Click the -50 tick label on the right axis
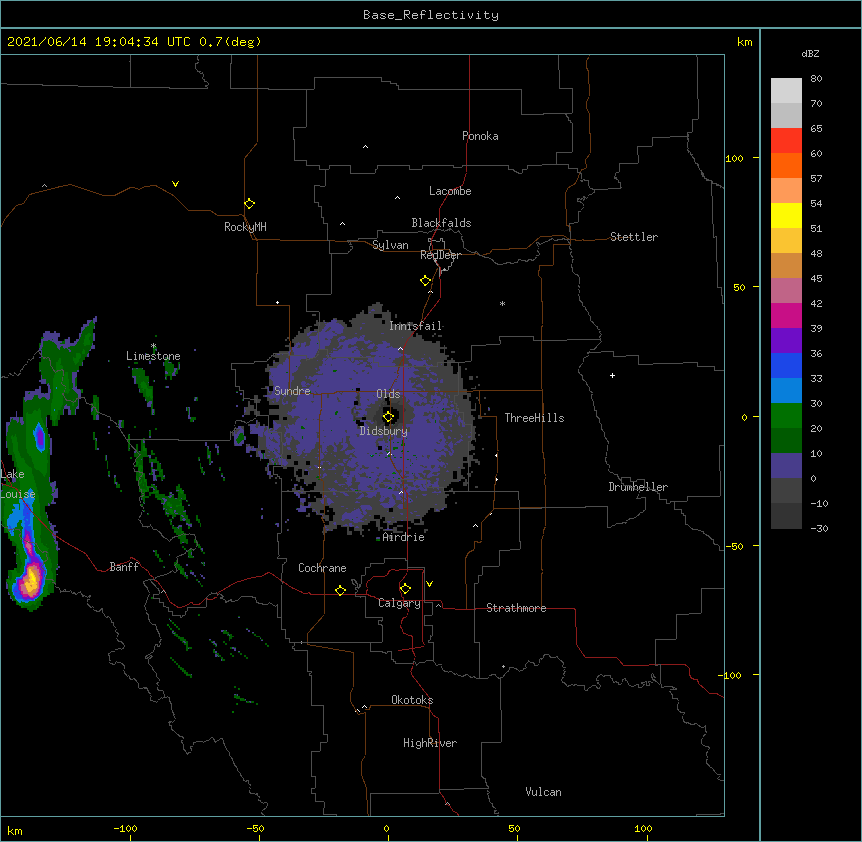 pyautogui.click(x=734, y=546)
